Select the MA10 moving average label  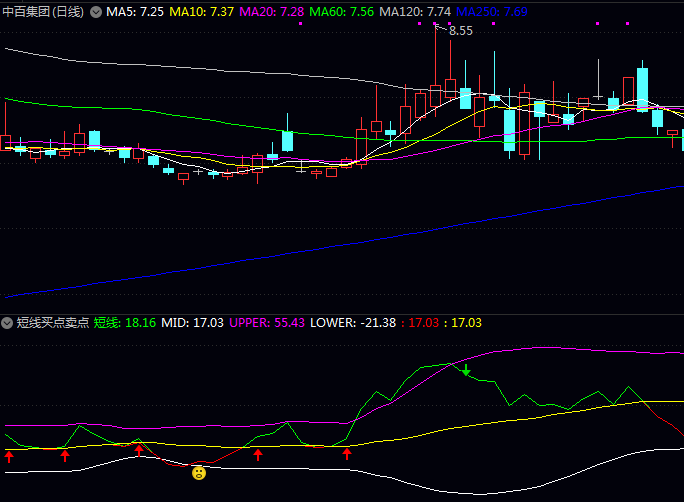pos(202,12)
